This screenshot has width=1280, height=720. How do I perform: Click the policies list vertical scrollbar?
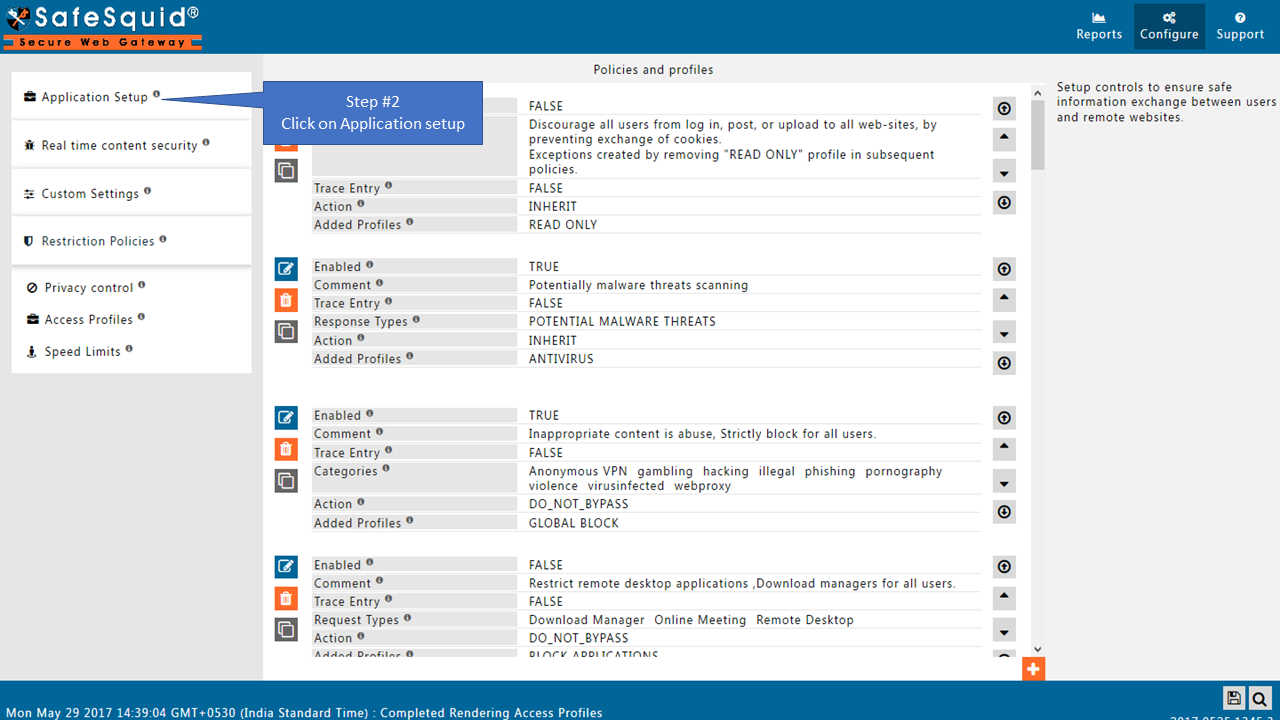pyautogui.click(x=1037, y=140)
